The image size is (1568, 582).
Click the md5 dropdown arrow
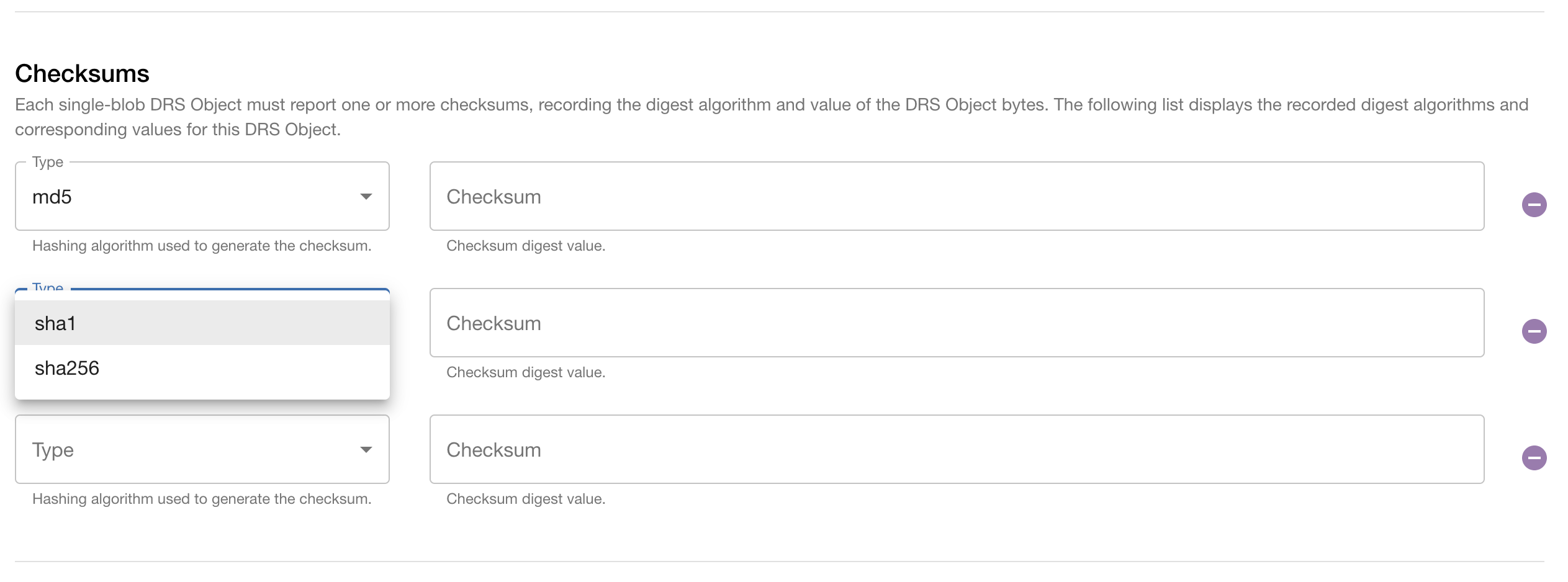366,196
